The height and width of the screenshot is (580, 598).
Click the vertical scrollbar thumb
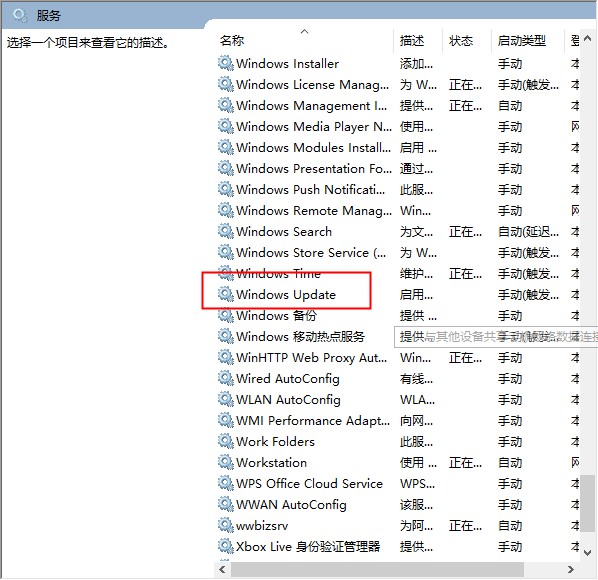click(x=588, y=503)
